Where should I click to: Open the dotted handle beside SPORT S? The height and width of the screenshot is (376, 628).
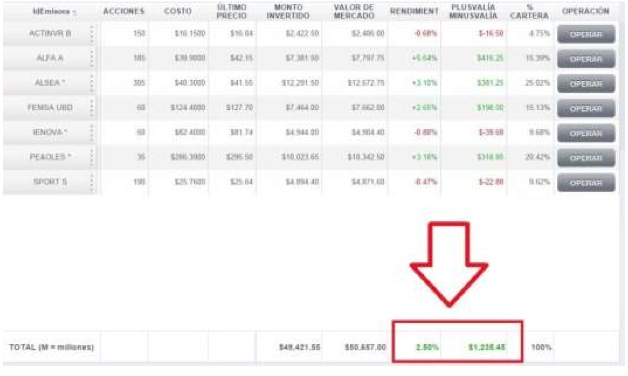tap(92, 182)
